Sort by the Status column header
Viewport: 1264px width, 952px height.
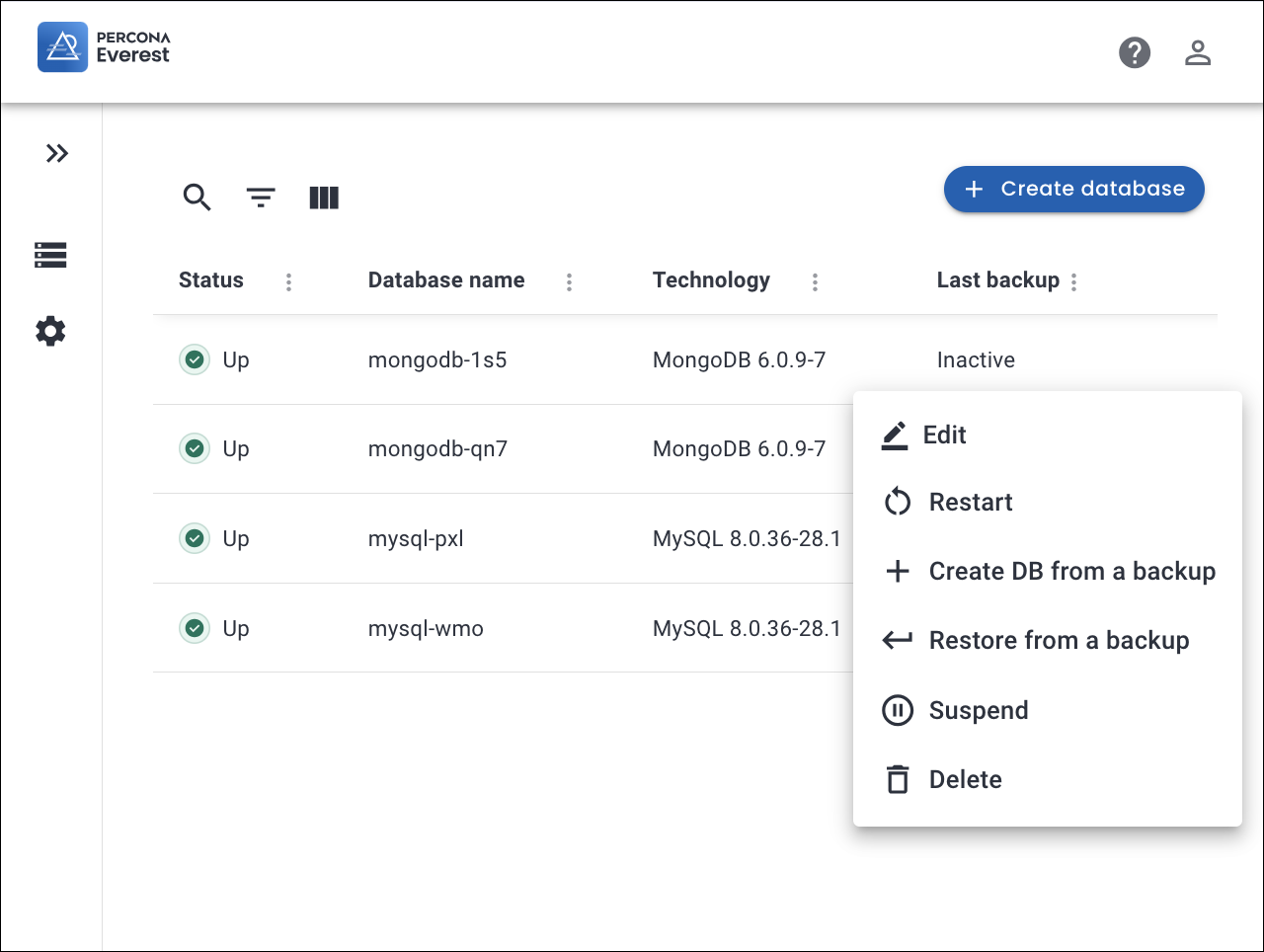click(211, 280)
